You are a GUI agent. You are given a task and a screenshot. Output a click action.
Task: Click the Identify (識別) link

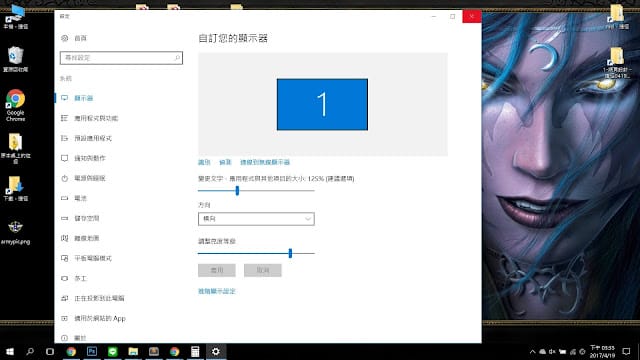(x=204, y=162)
